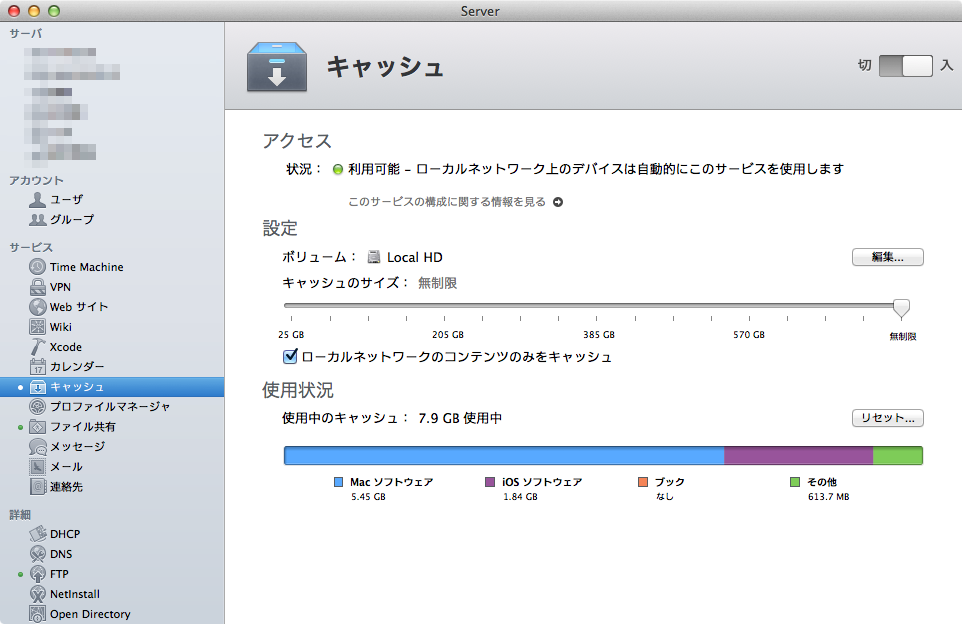Click the 1.84 GB value text
This screenshot has width=962, height=624.
520,497
